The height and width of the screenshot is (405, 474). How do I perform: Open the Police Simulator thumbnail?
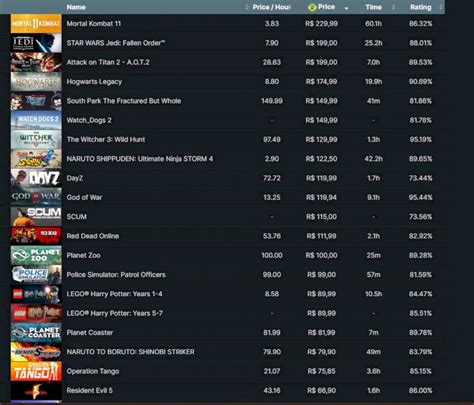36,275
